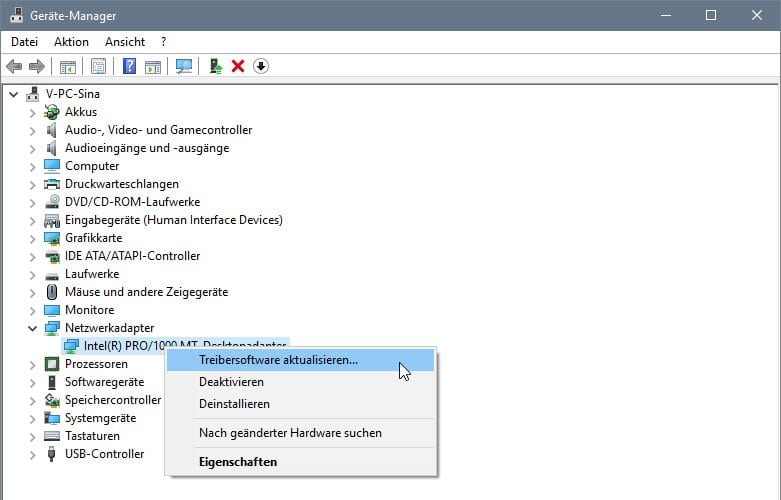Click the Grafikkarte display adapter icon

[x=52, y=238]
